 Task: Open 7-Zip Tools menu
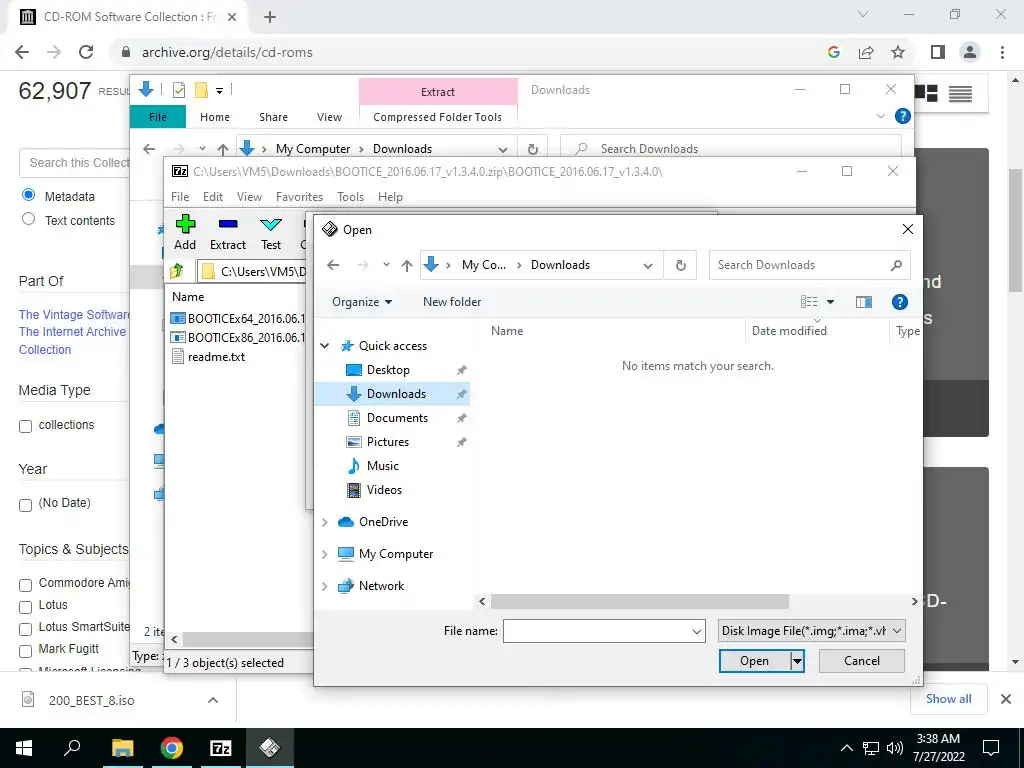pos(350,197)
